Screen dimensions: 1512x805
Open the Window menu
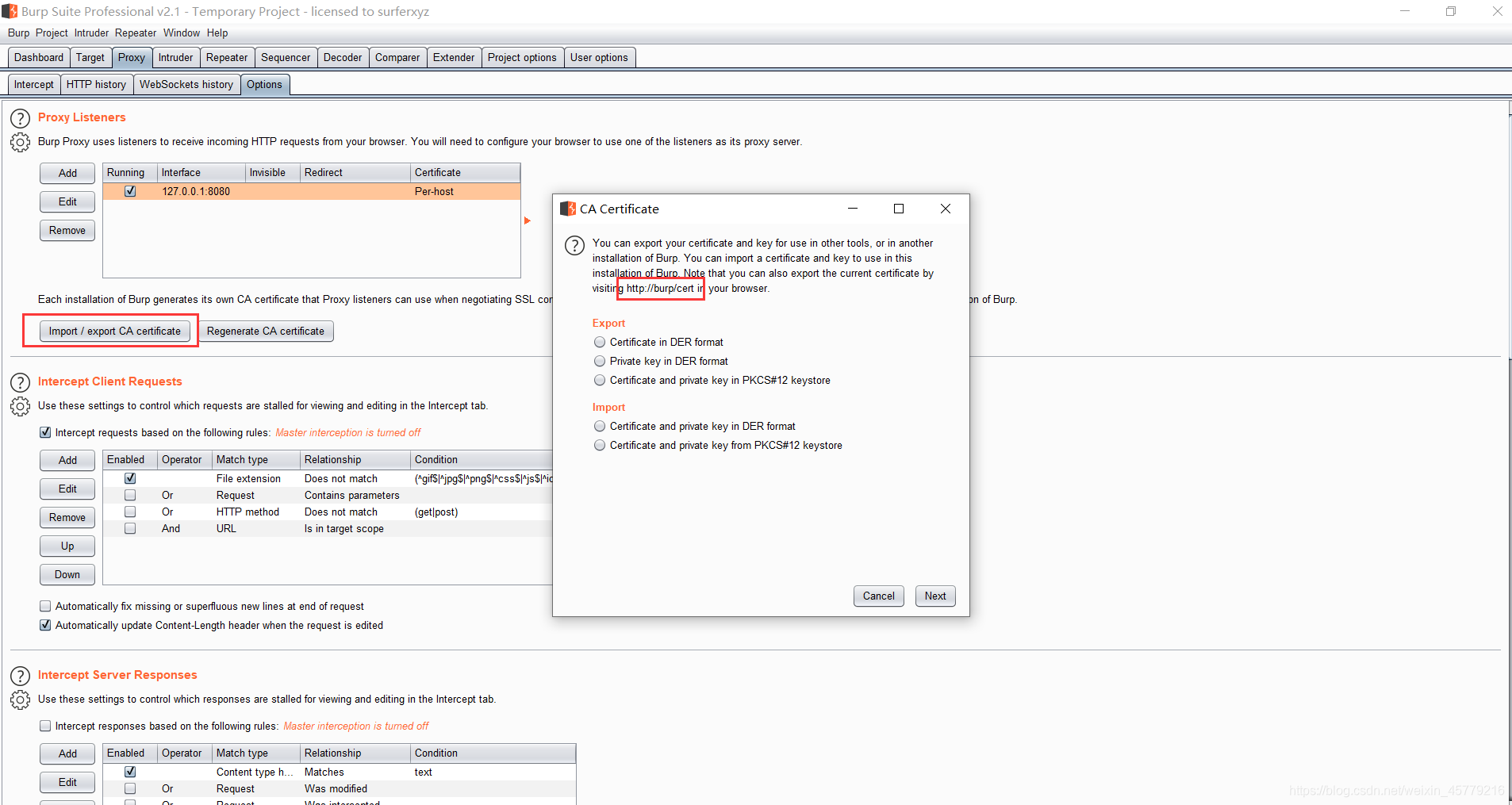(x=182, y=33)
